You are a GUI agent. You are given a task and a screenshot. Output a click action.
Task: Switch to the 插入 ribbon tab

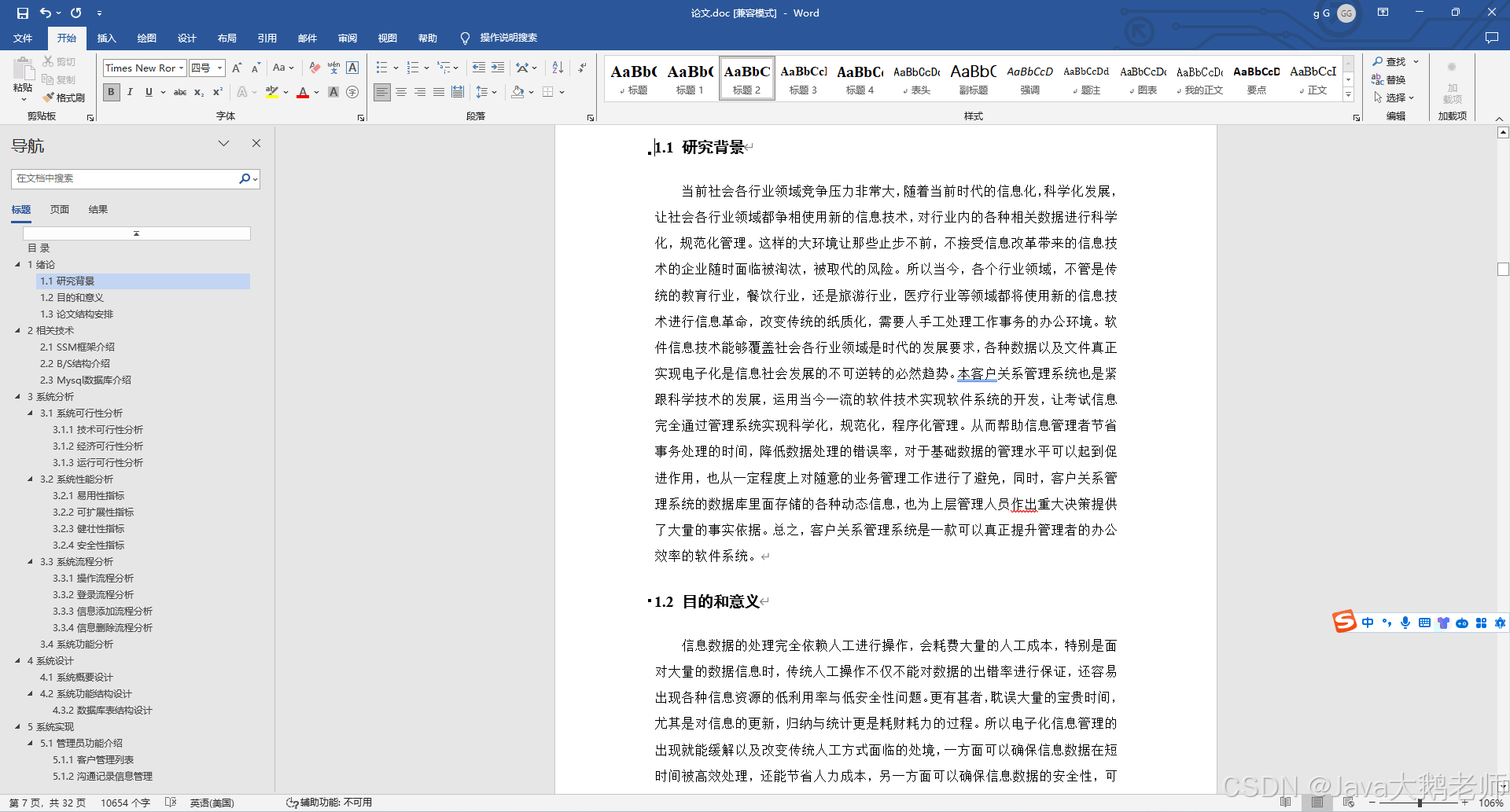coord(106,38)
